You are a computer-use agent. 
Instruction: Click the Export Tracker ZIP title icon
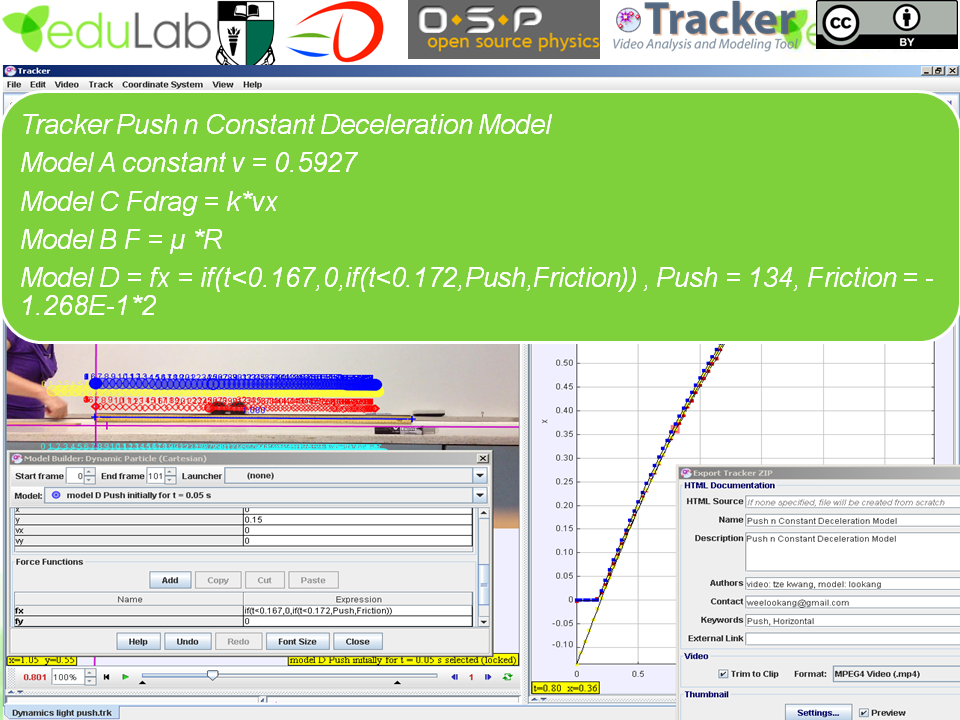coord(686,473)
